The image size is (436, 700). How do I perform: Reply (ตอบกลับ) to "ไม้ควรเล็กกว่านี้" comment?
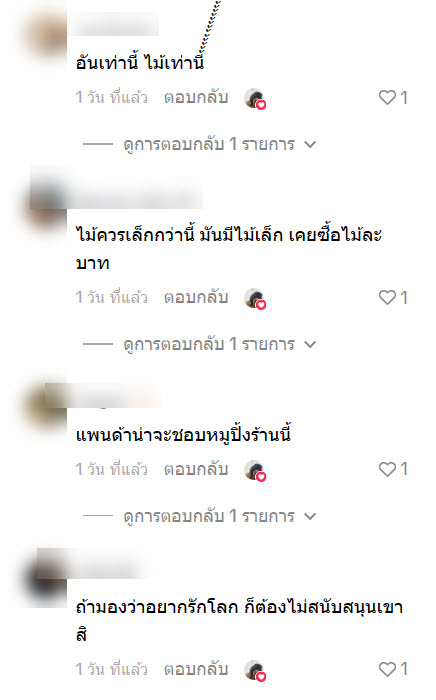click(196, 297)
